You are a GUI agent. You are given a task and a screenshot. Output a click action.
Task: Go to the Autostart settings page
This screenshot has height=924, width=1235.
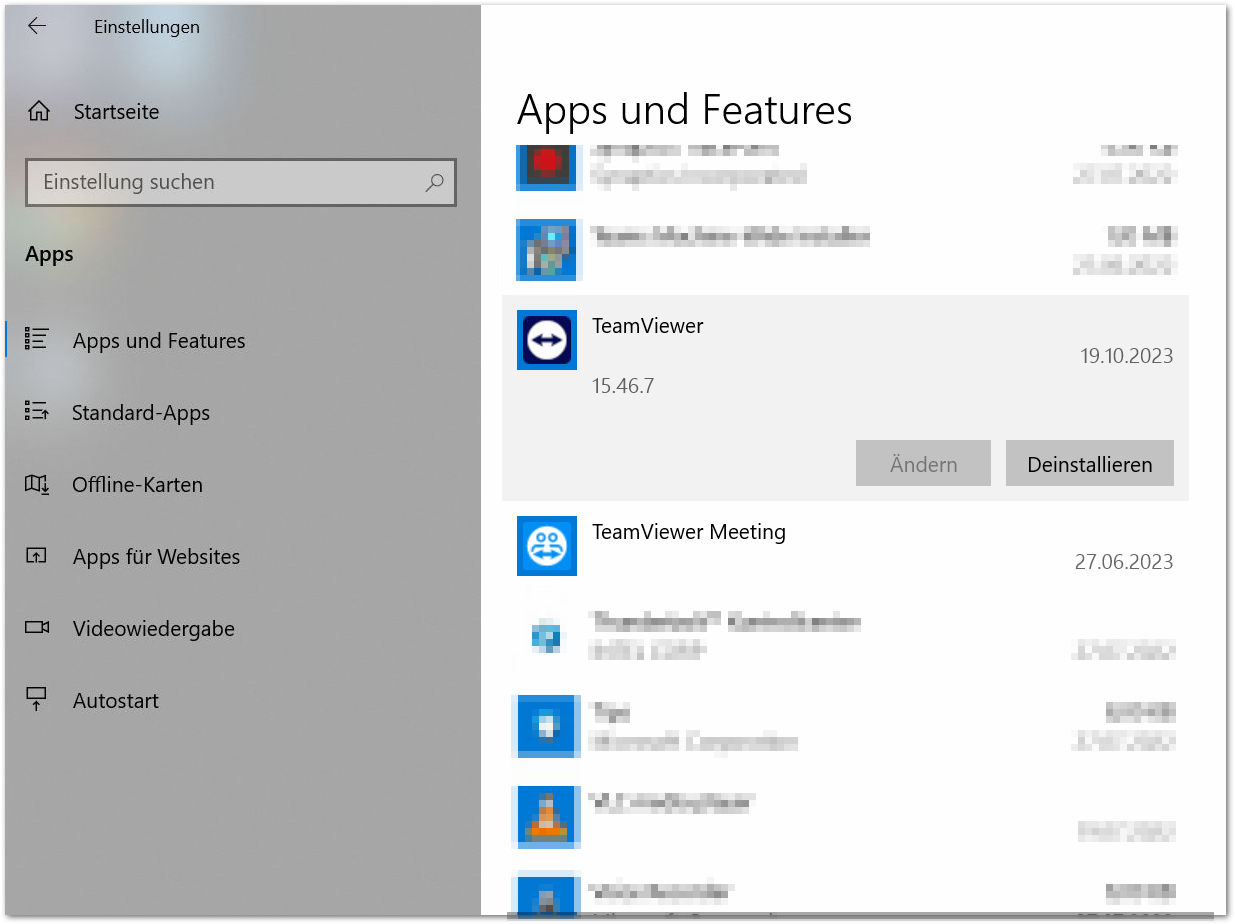pyautogui.click(x=115, y=700)
